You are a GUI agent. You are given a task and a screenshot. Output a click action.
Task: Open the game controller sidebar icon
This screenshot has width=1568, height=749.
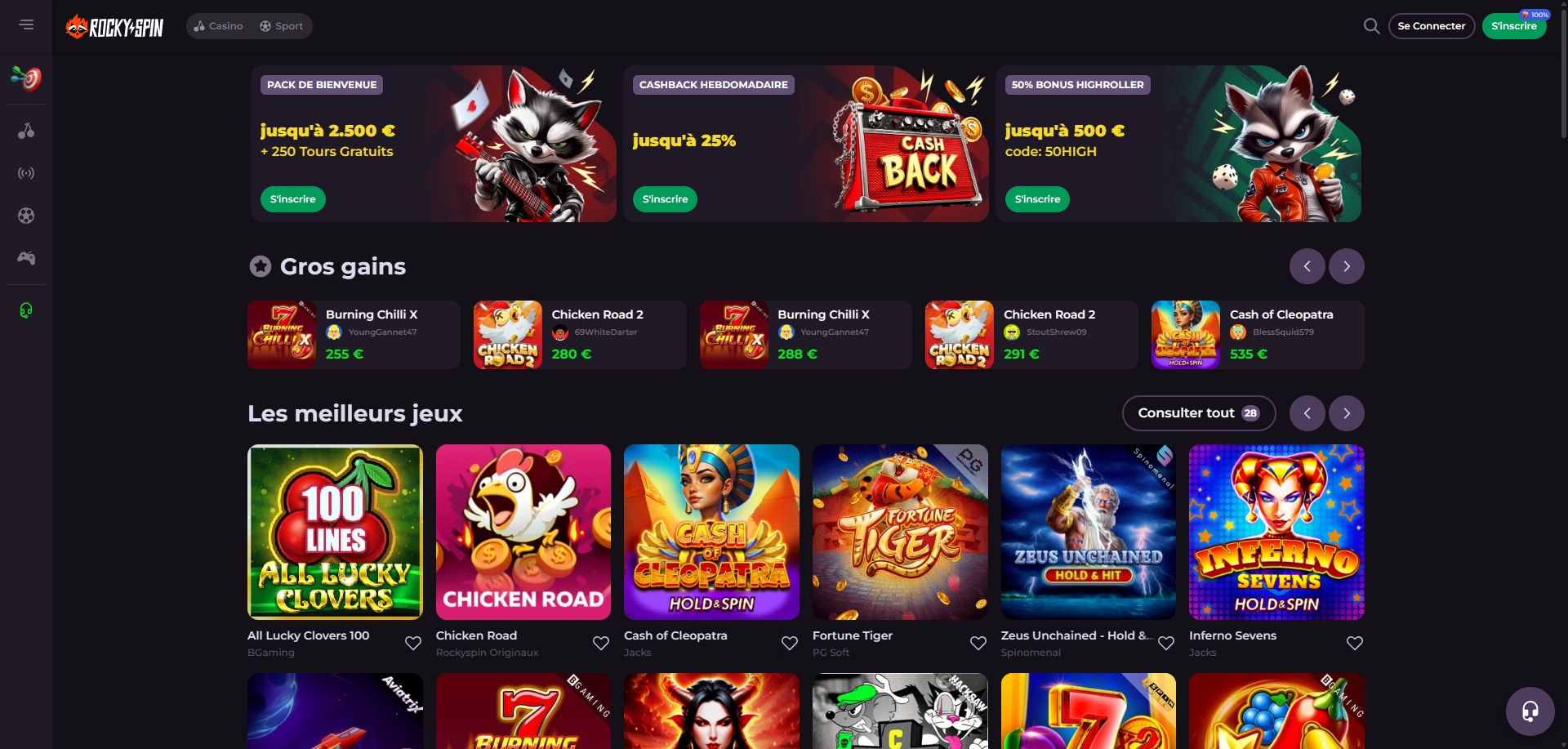pos(26,258)
